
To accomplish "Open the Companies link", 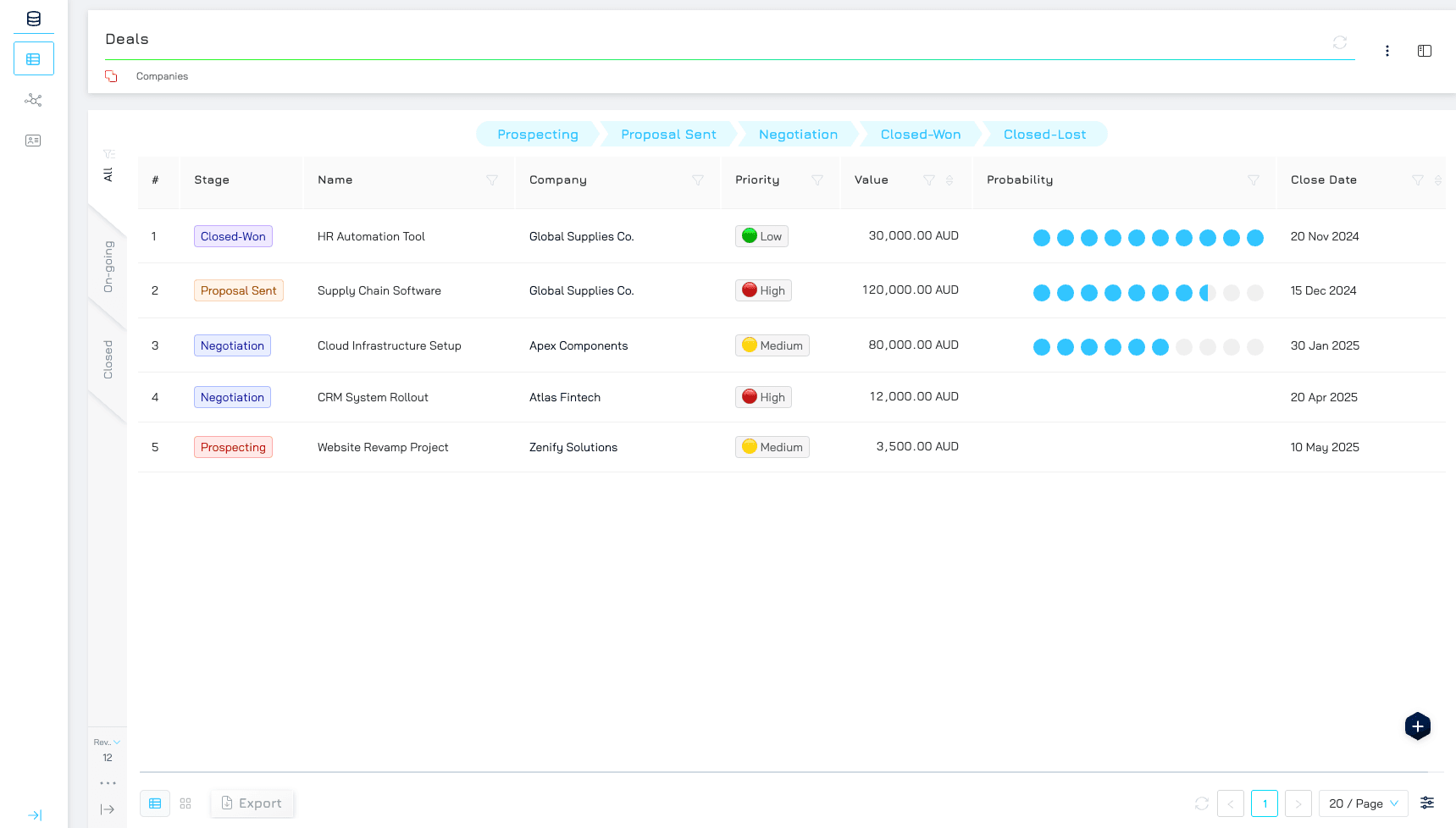I will (162, 76).
